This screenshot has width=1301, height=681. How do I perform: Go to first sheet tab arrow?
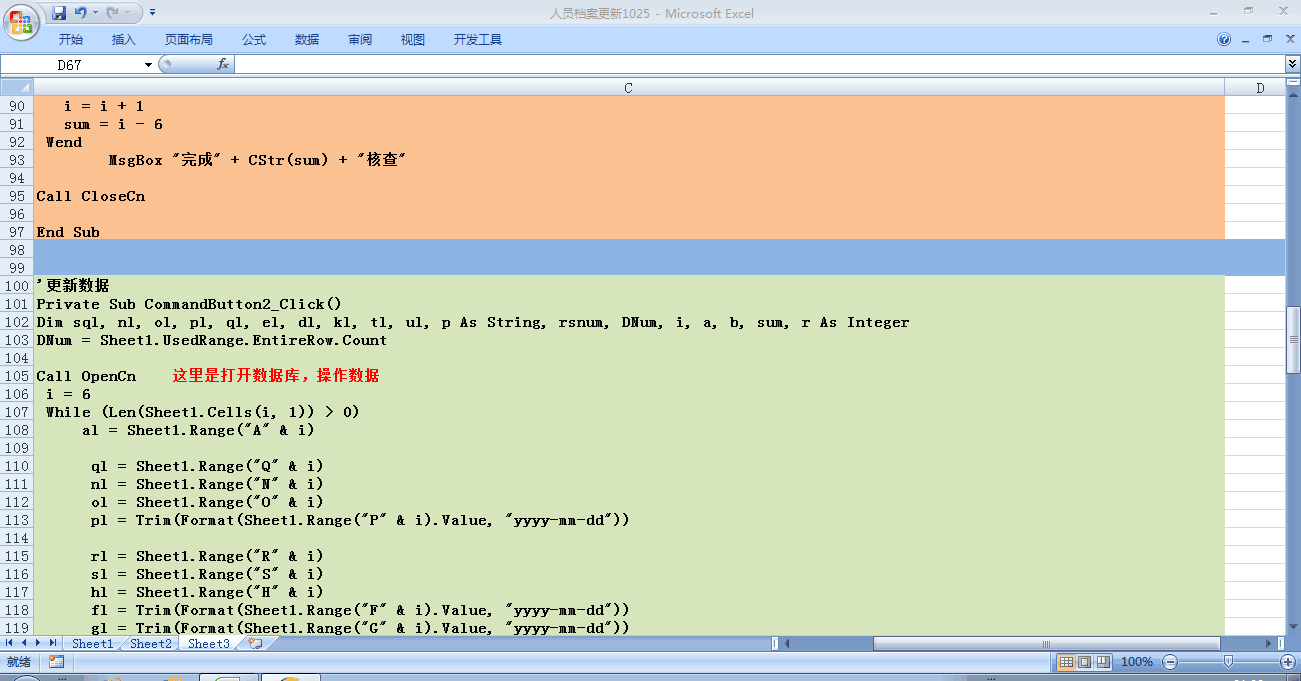(11, 643)
